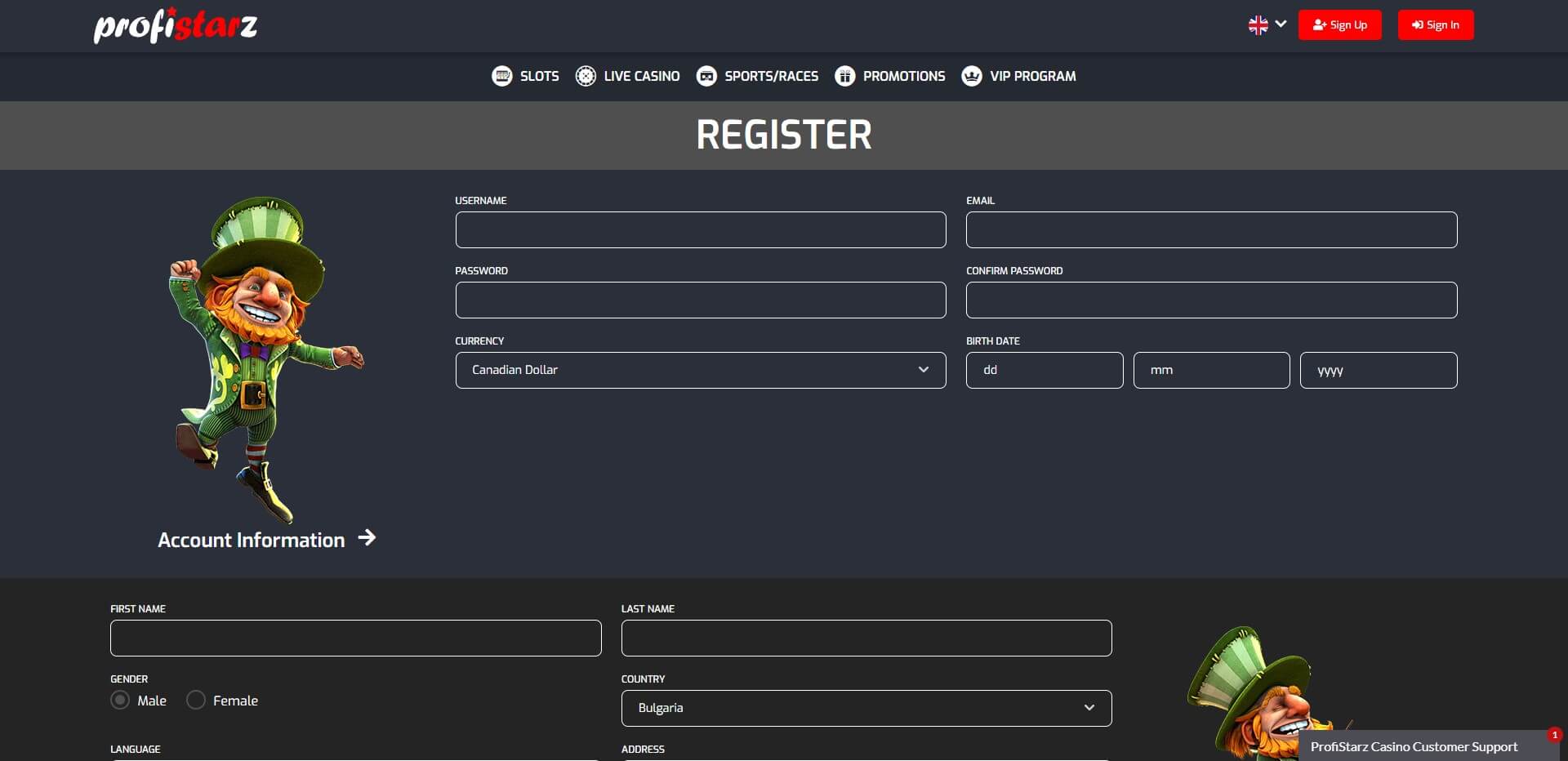The height and width of the screenshot is (761, 1568).
Task: Open the Country dropdown showing Bulgaria
Action: tap(866, 709)
